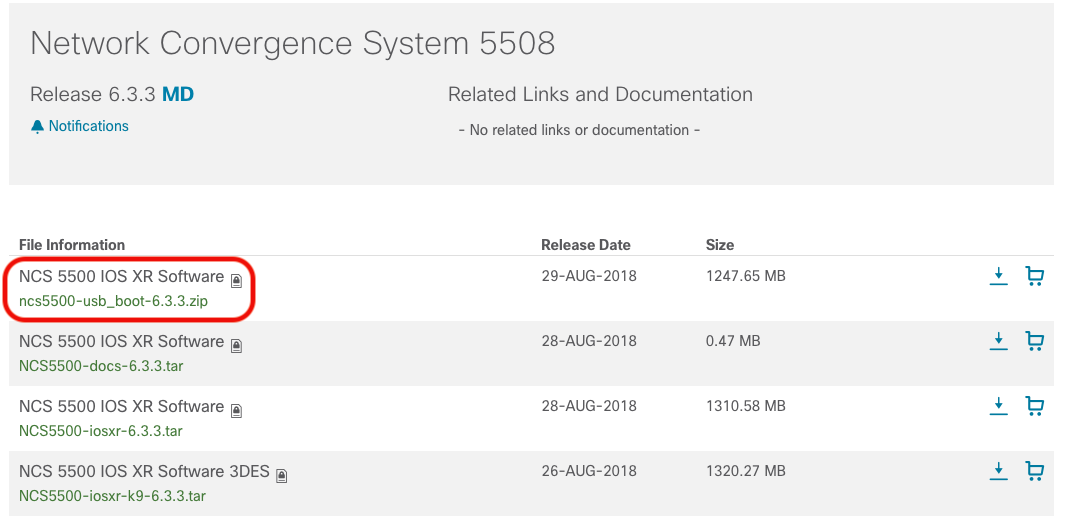Click lock icon beside iosxr-6.3.3 software title
The width and height of the screenshot is (1082, 526).
click(237, 410)
